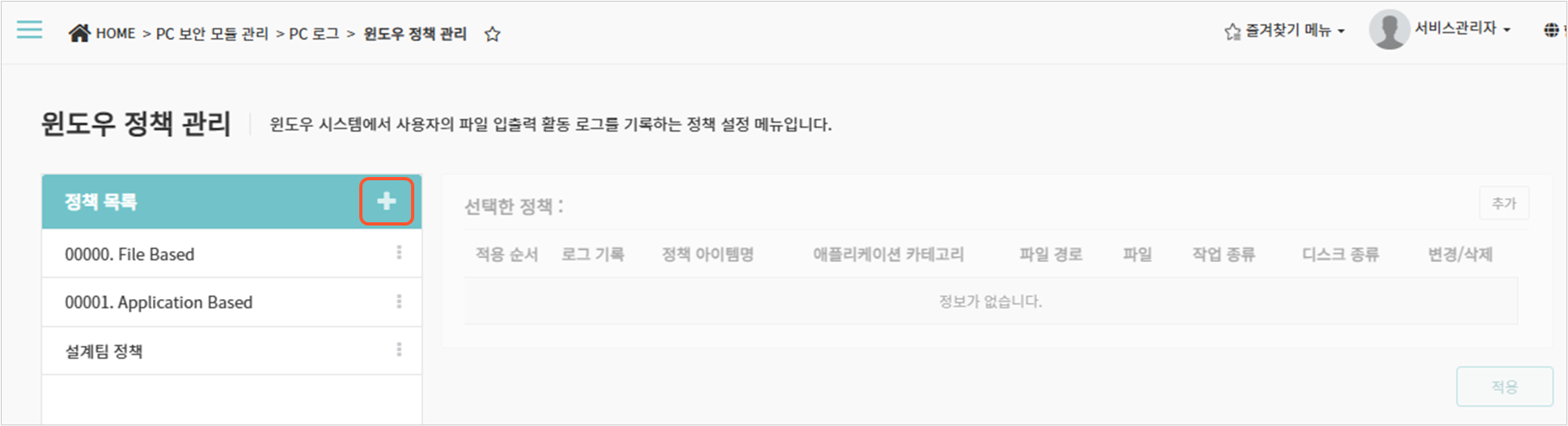Go to PC 보안 모듈 관리 breadcrumb
Image resolution: width=1568 pixels, height=426 pixels.
point(212,34)
